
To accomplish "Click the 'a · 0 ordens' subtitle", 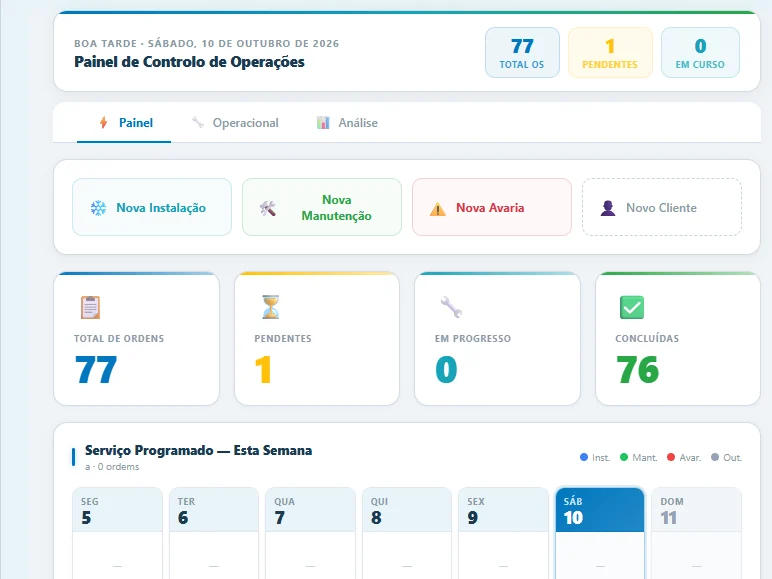I will pyautogui.click(x=112, y=467).
